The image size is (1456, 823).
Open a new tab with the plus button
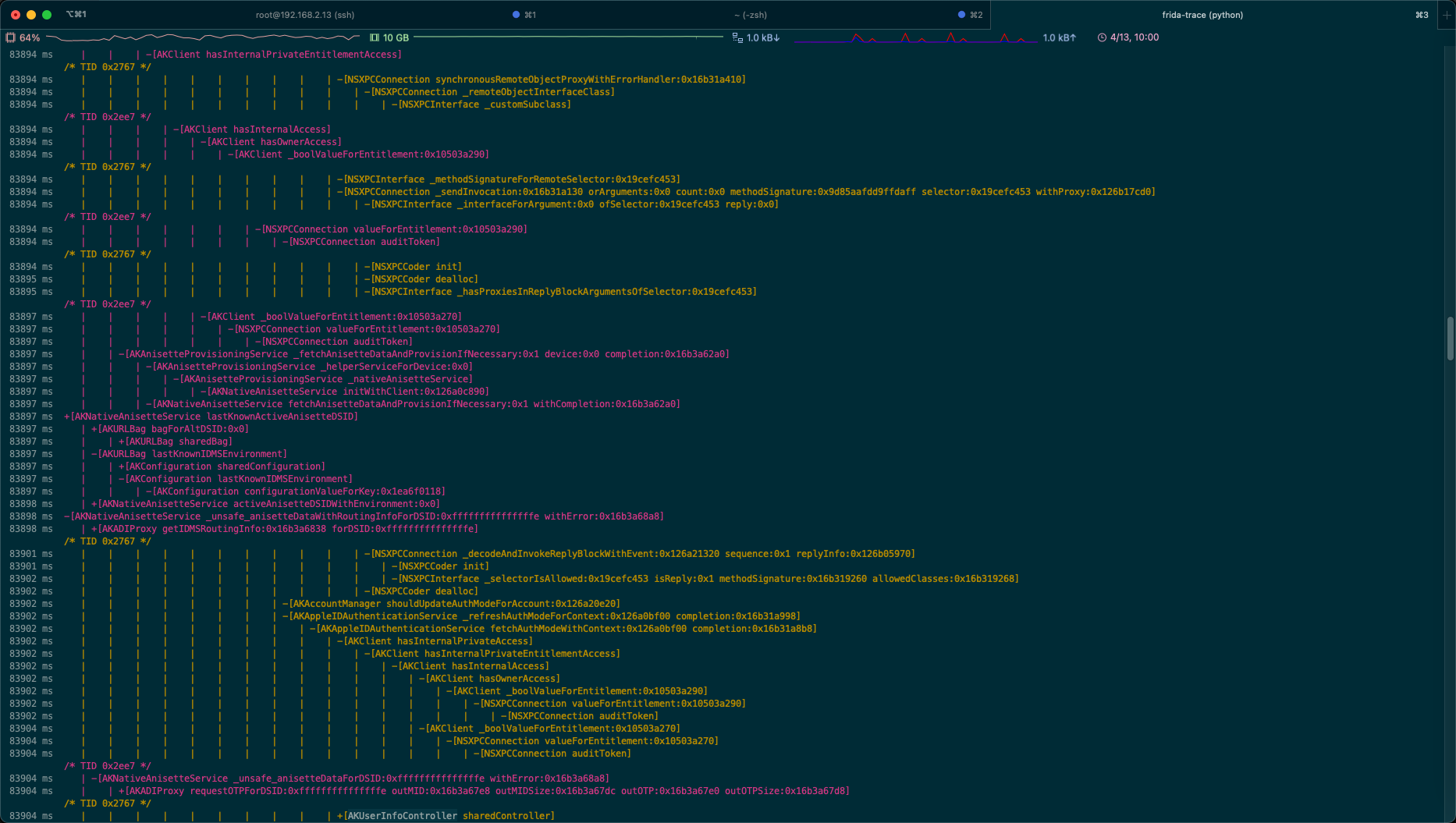(1447, 15)
